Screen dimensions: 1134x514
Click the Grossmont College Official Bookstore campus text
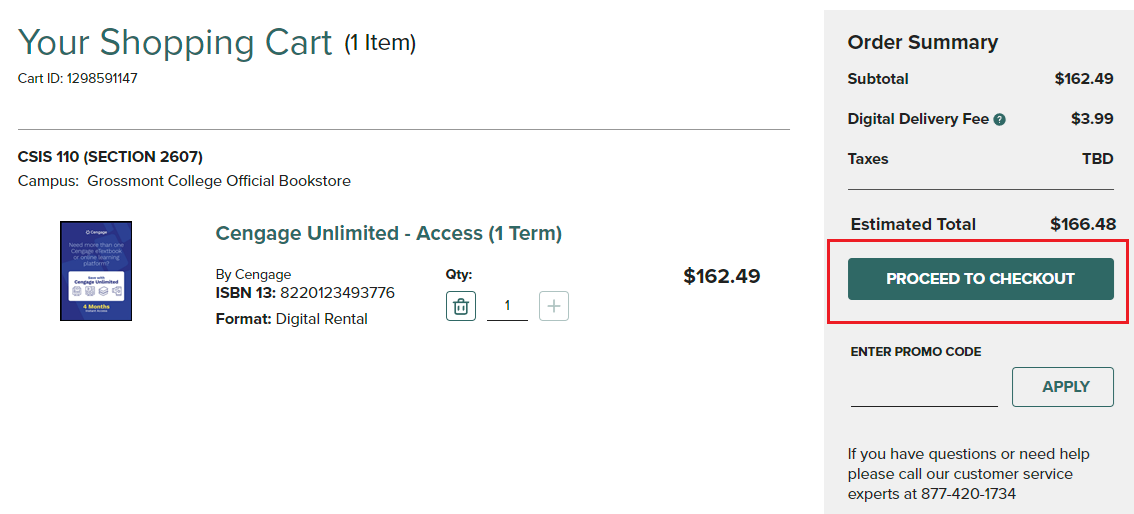[x=218, y=181]
